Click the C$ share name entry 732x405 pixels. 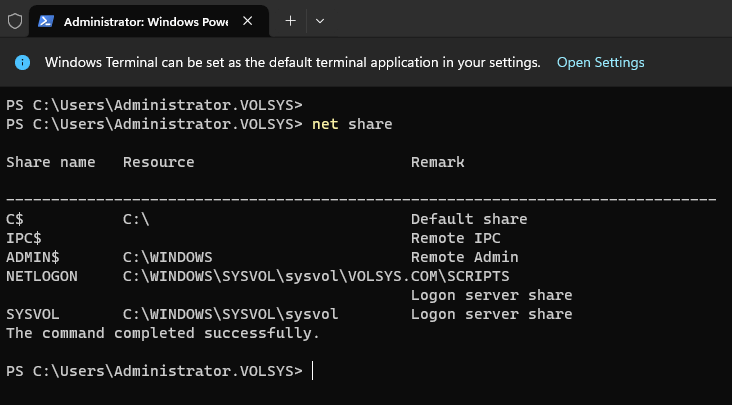pos(15,219)
